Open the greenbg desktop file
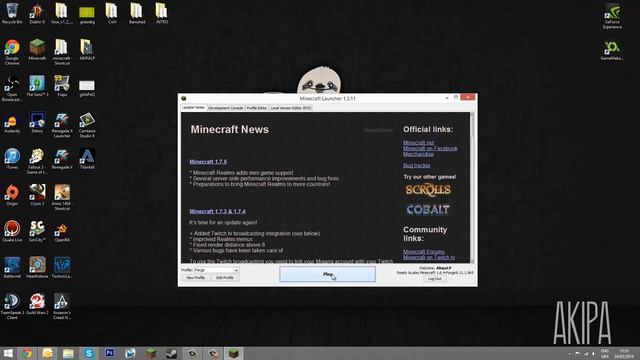 coord(87,15)
